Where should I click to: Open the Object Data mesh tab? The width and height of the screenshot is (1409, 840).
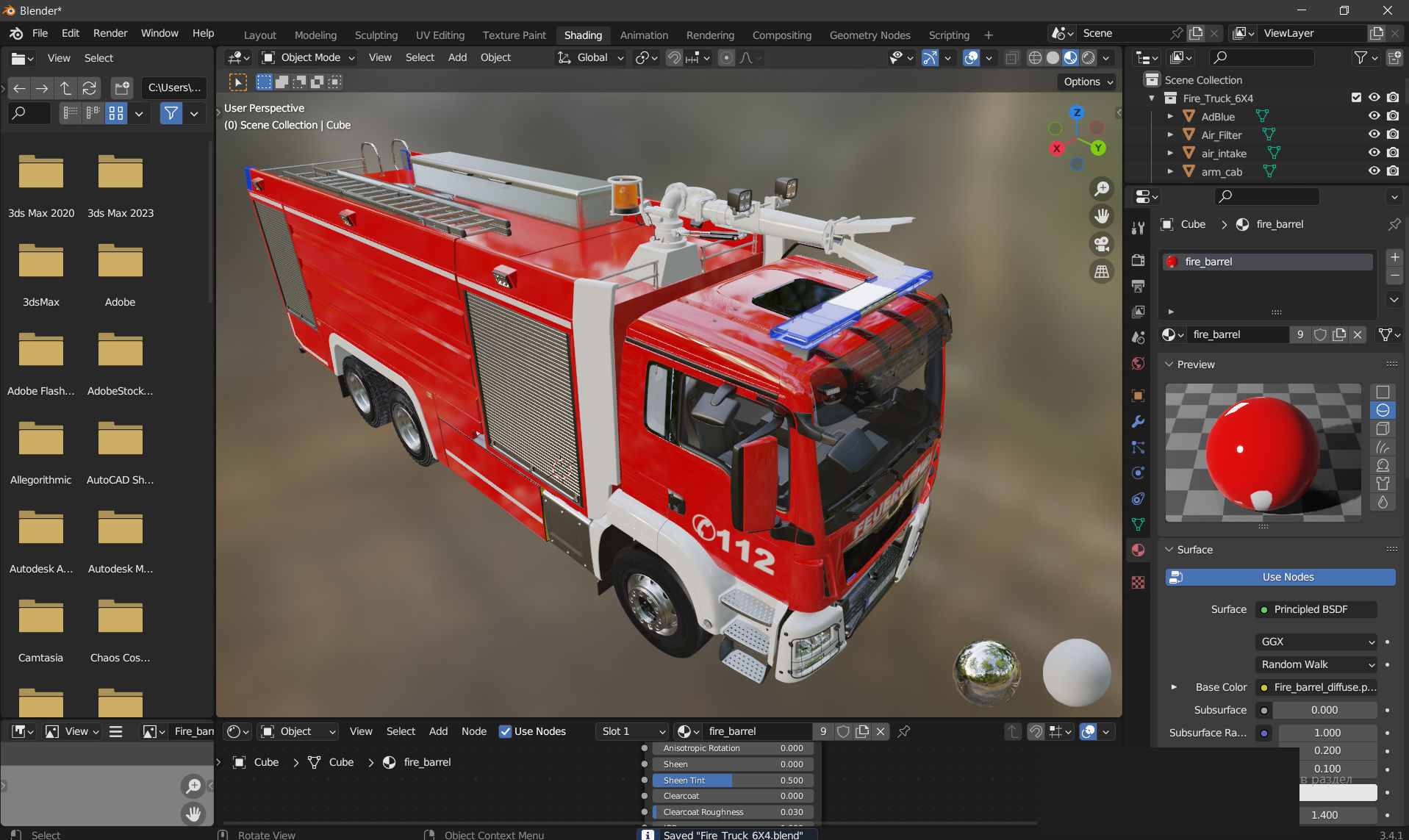(1138, 525)
